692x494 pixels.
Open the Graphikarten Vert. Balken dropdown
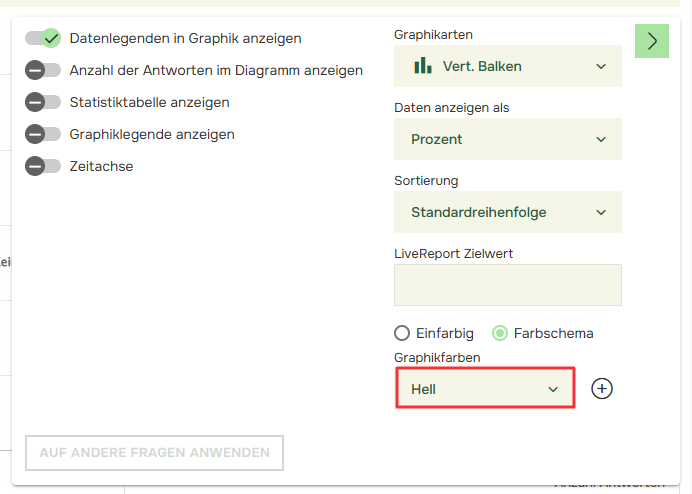pos(508,66)
